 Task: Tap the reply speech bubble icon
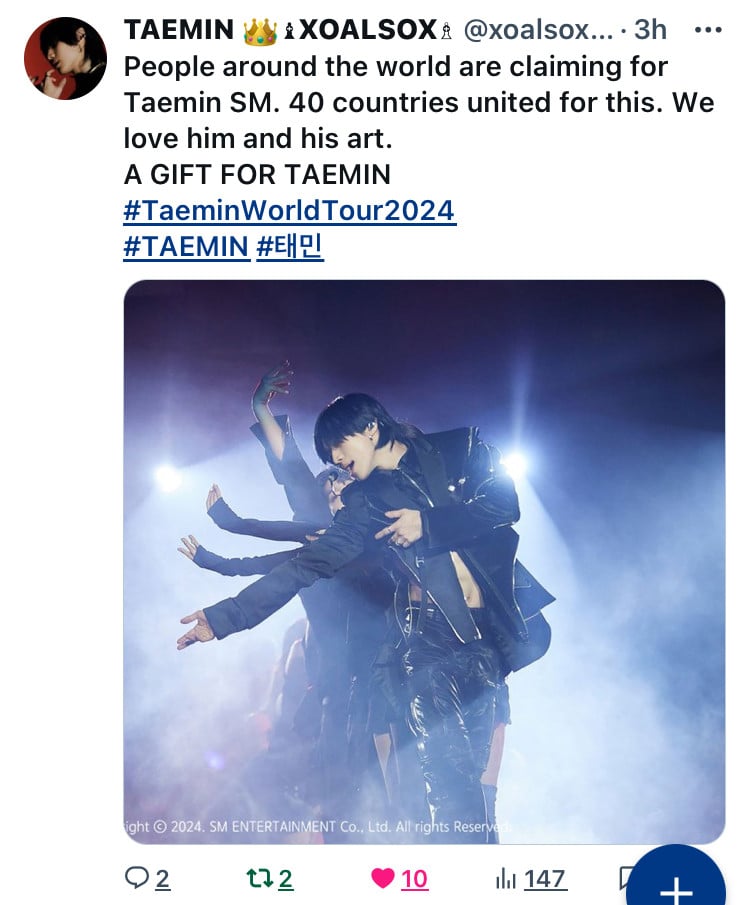137,878
